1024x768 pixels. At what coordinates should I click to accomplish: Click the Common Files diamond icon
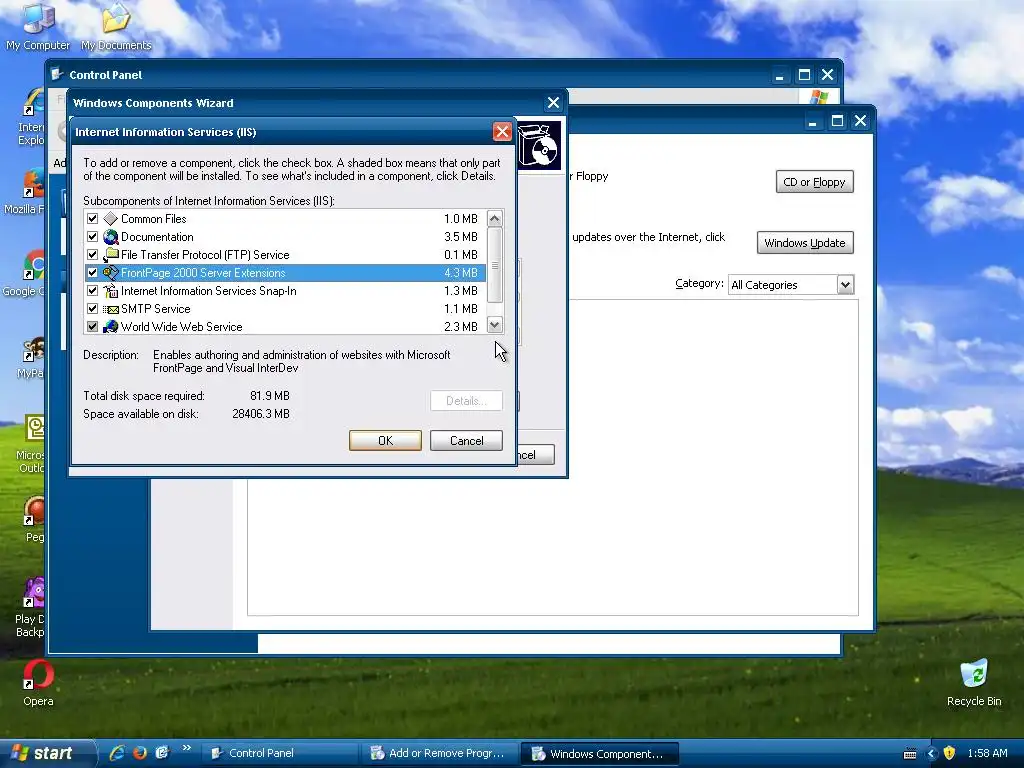[110, 219]
